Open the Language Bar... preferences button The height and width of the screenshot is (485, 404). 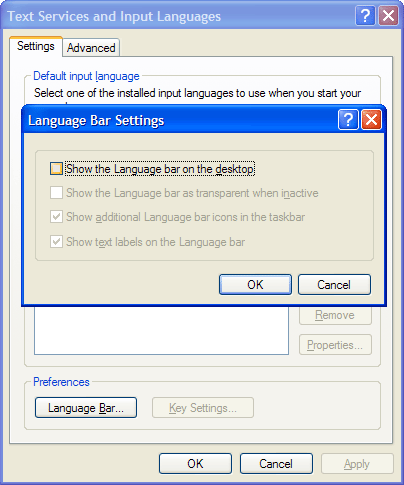tap(86, 408)
